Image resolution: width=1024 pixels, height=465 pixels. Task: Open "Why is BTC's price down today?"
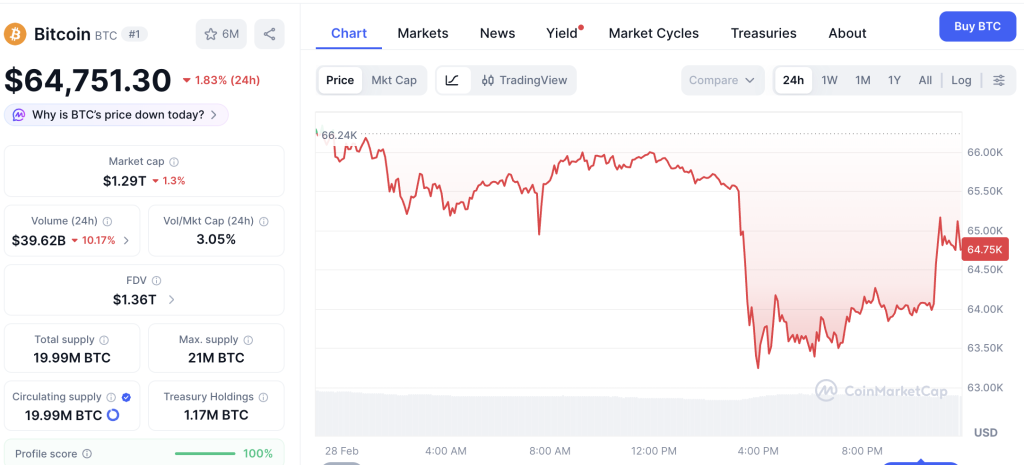(x=116, y=115)
